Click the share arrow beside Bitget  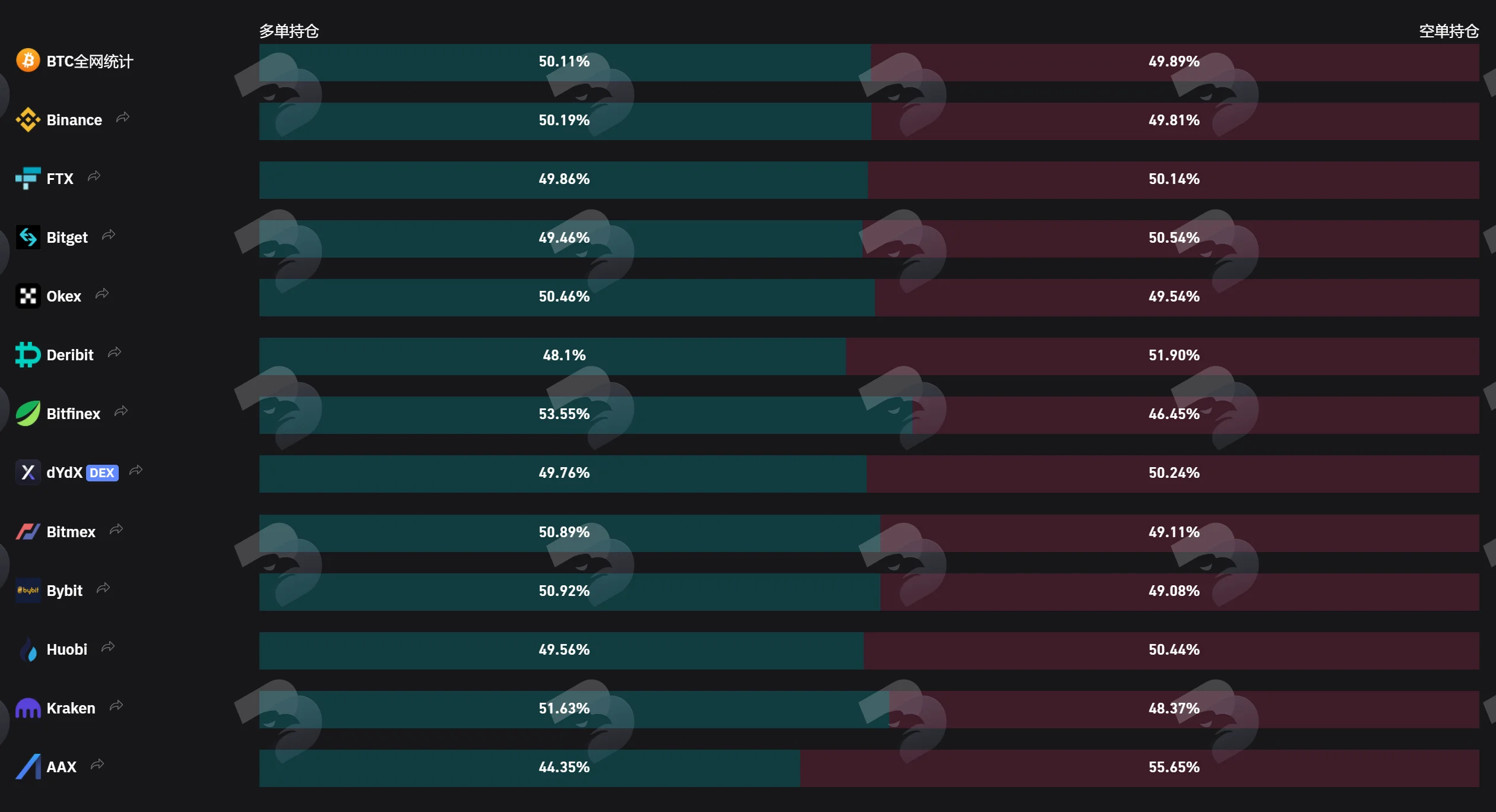(x=109, y=235)
